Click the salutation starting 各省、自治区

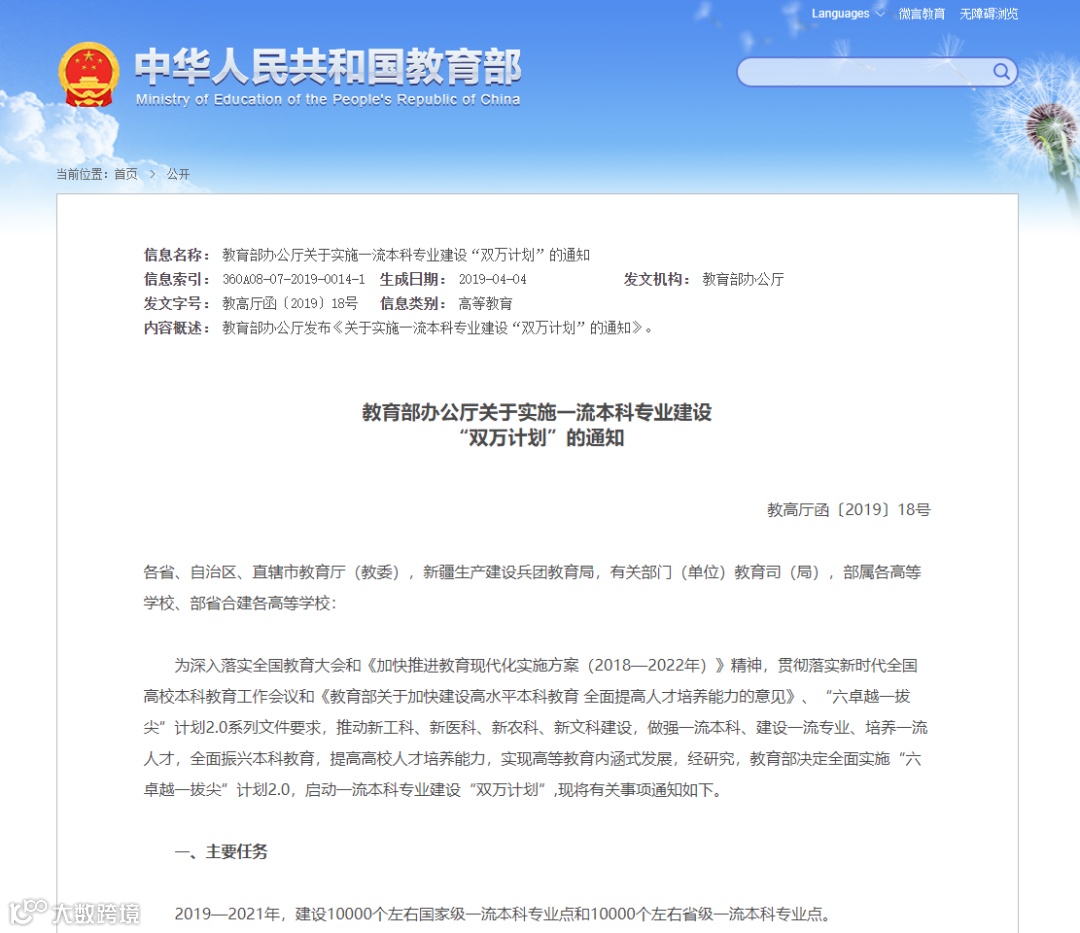point(532,587)
